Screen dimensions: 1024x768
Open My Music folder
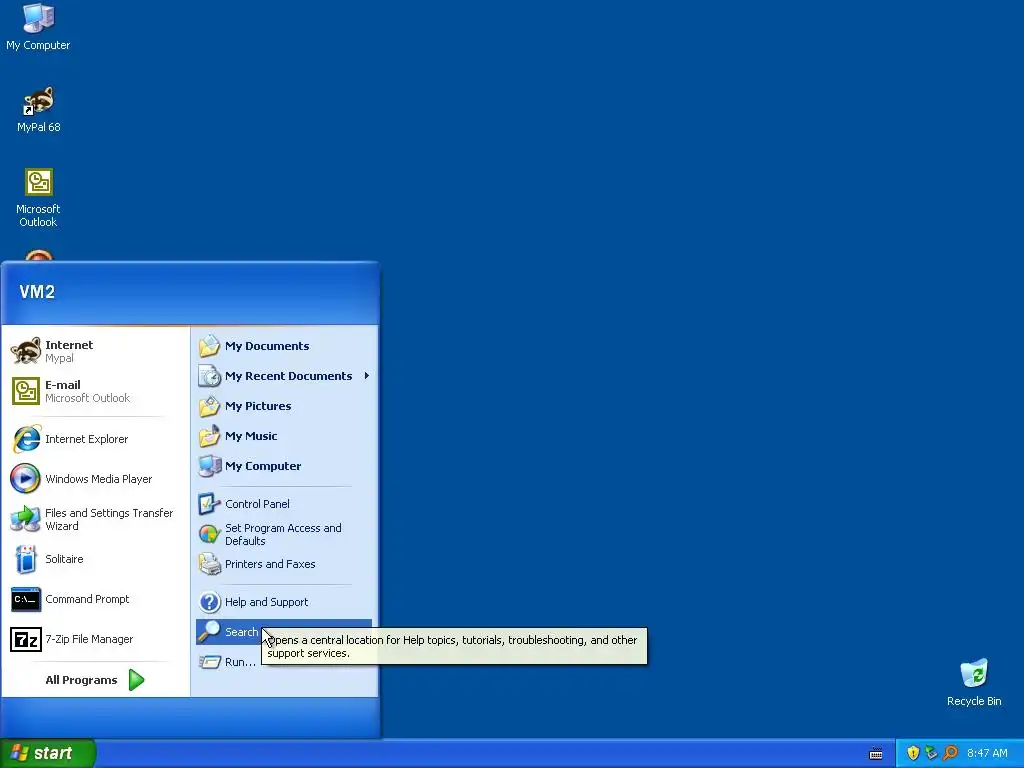284,436
